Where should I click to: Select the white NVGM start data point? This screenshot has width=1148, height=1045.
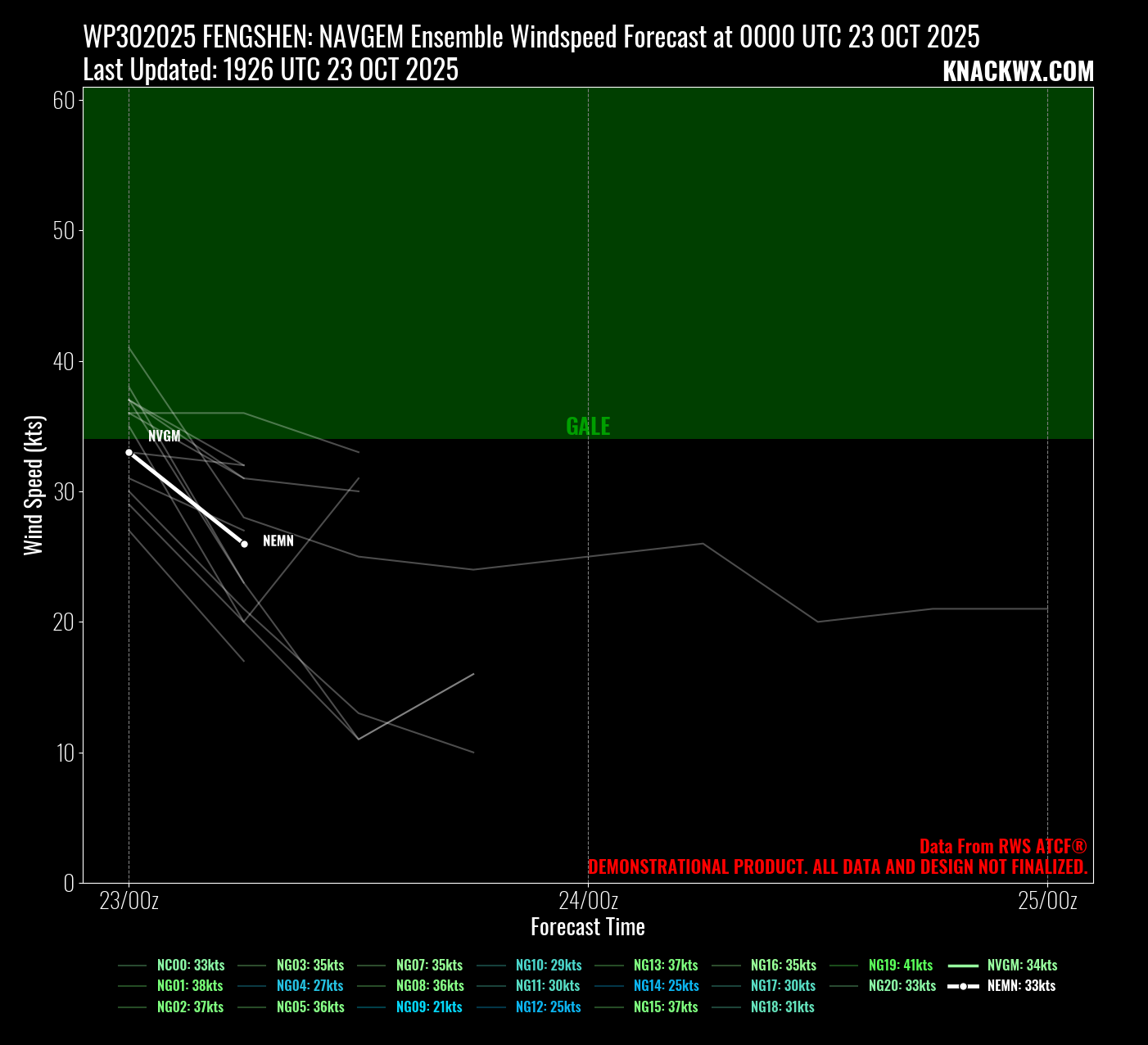click(129, 452)
